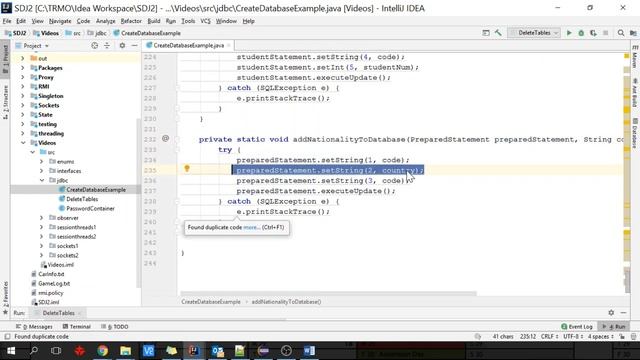640x360 pixels.
Task: Collapse the Videos module
Action: coord(23,143)
